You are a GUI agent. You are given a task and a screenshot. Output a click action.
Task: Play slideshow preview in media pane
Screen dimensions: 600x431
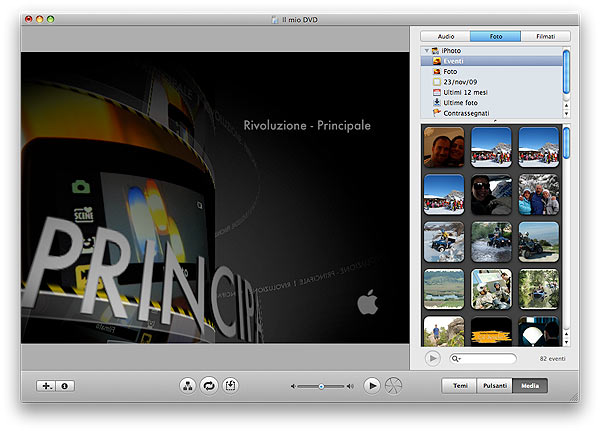432,358
